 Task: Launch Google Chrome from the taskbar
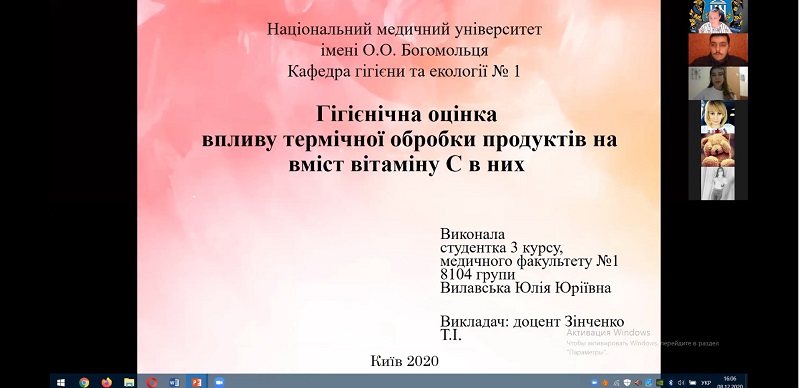coord(84,382)
